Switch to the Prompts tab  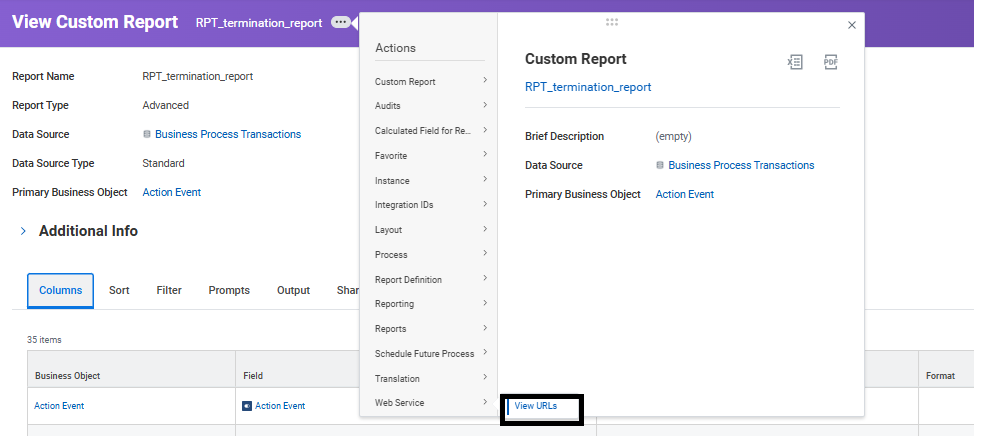pos(229,290)
